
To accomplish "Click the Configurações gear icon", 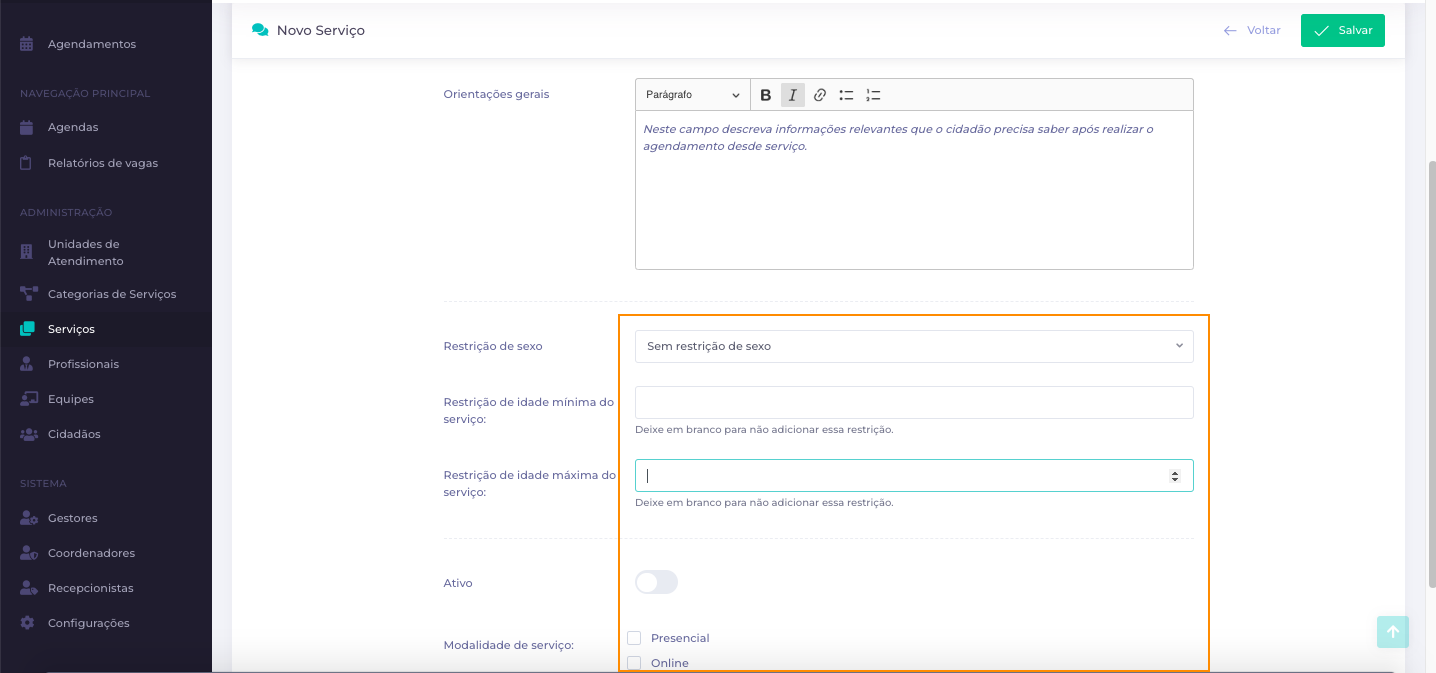I will (27, 623).
